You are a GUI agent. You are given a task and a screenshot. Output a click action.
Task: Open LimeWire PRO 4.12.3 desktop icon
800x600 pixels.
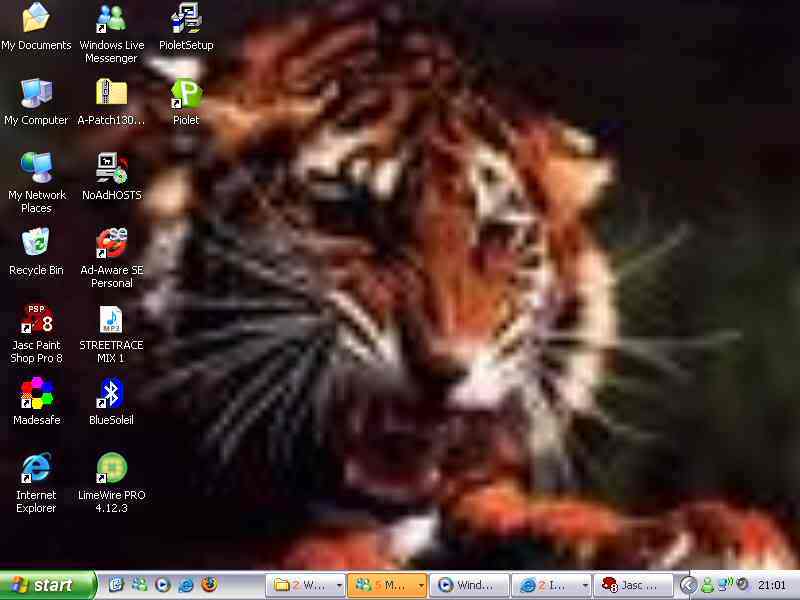tap(111, 469)
